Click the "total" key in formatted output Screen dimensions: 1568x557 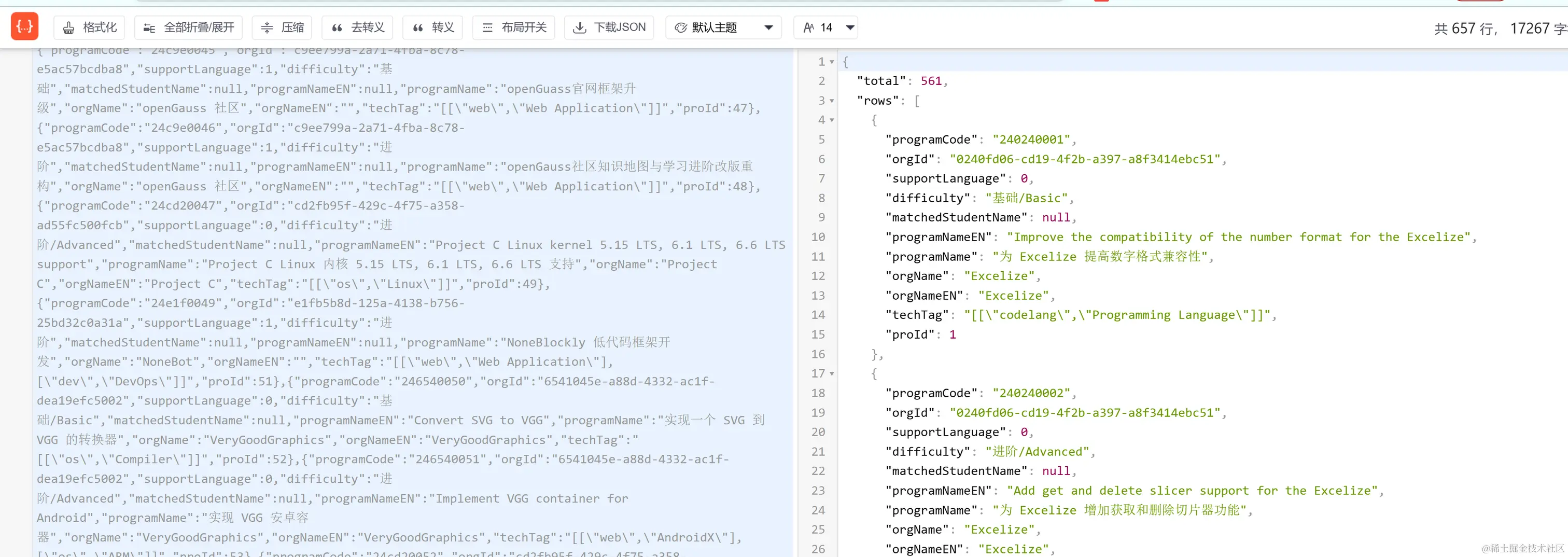(881, 81)
